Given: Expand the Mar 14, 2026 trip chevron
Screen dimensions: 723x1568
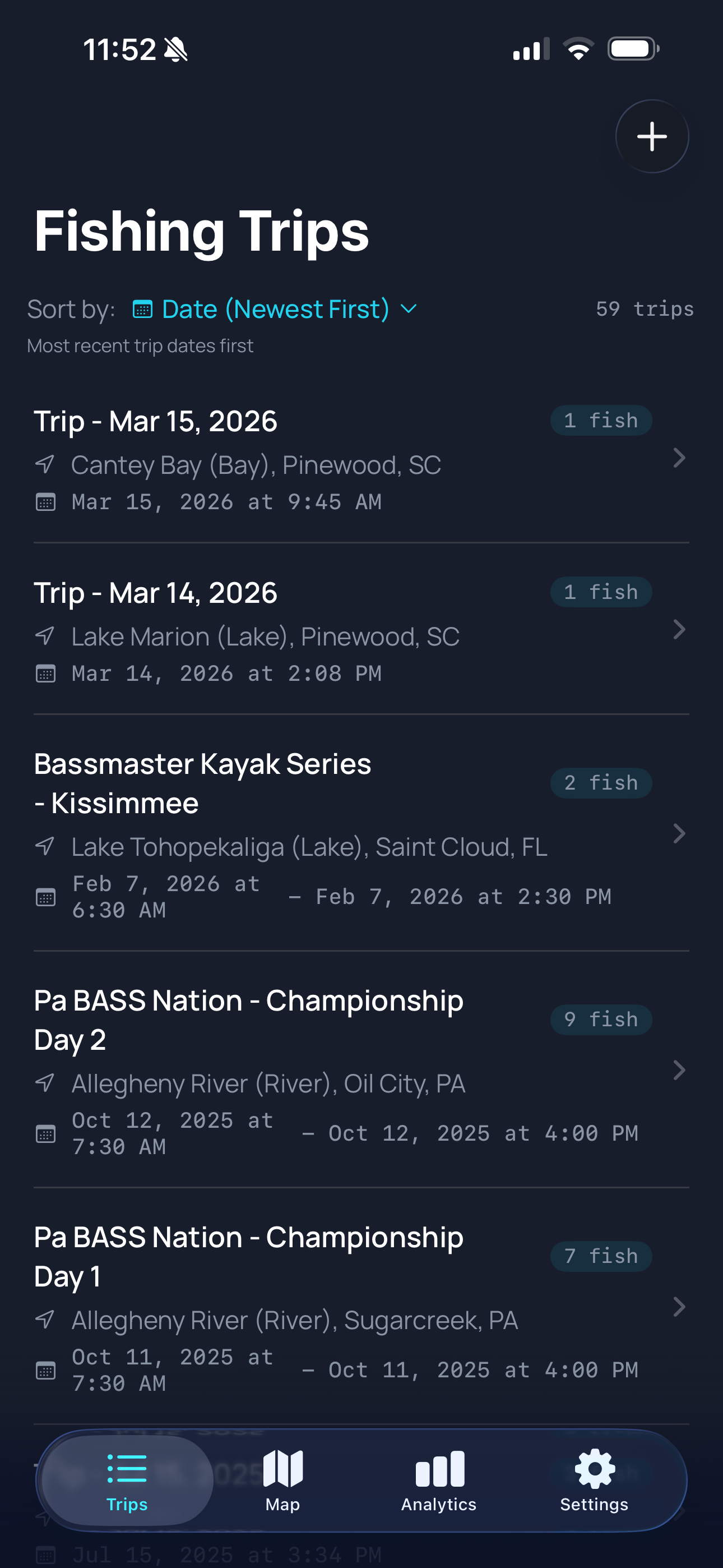Looking at the screenshot, I should pyautogui.click(x=679, y=629).
